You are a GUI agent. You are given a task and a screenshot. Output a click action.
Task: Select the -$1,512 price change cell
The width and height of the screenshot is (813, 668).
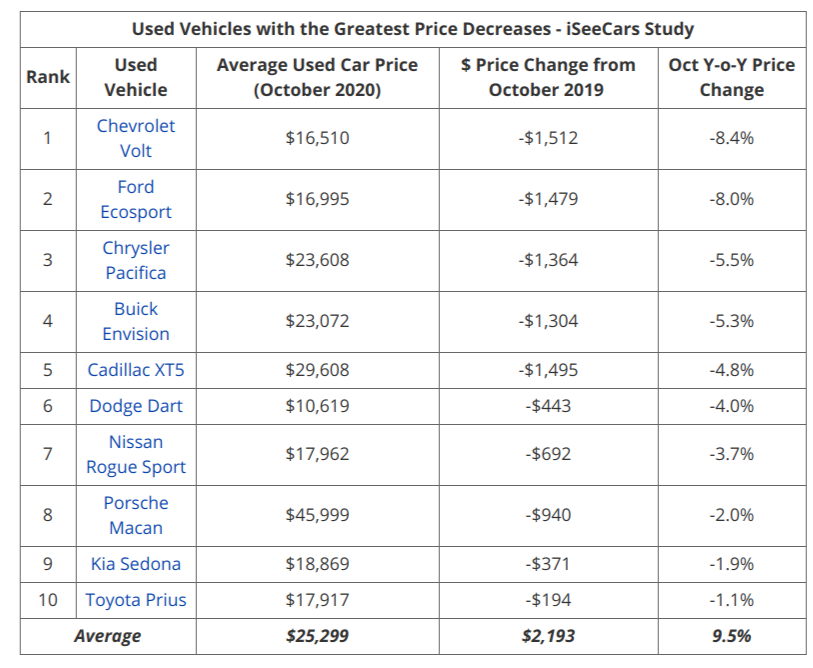548,138
